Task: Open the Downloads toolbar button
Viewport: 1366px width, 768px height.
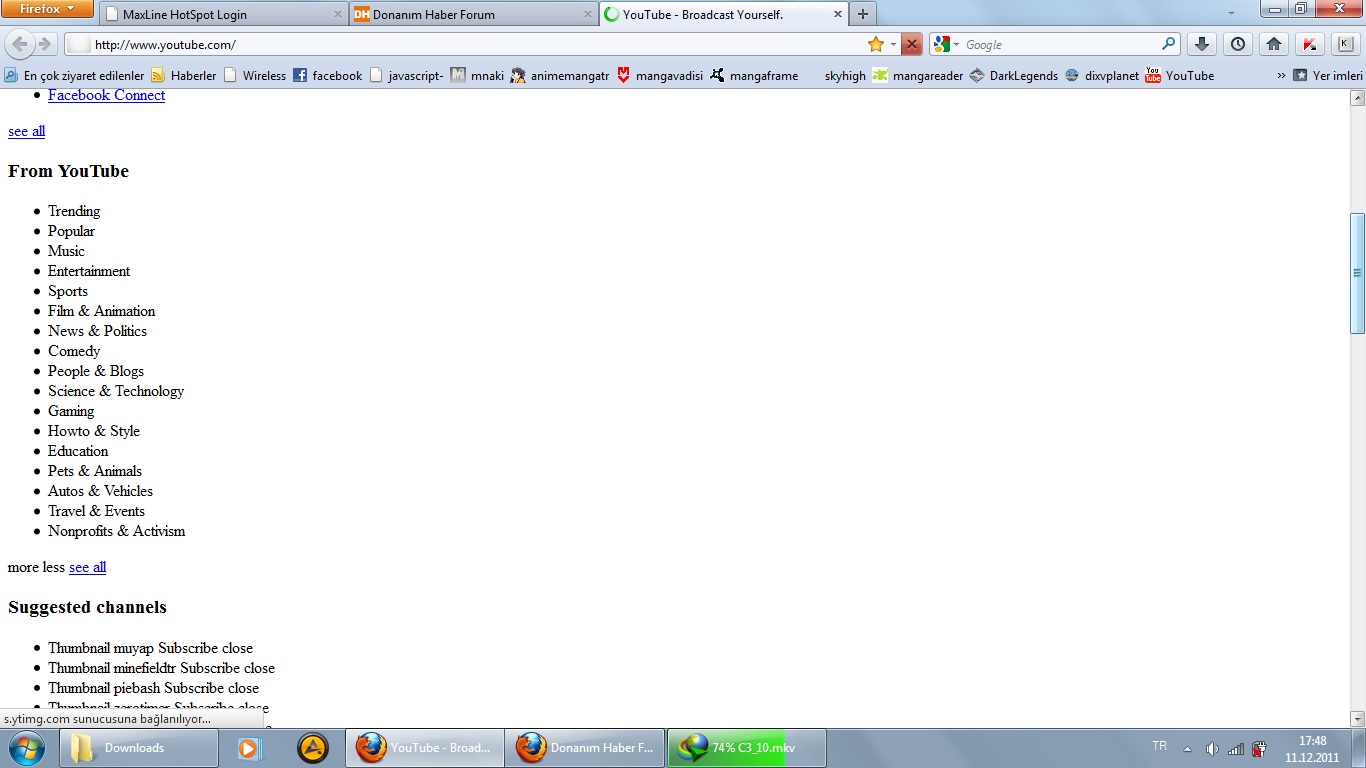Action: pos(1202,44)
